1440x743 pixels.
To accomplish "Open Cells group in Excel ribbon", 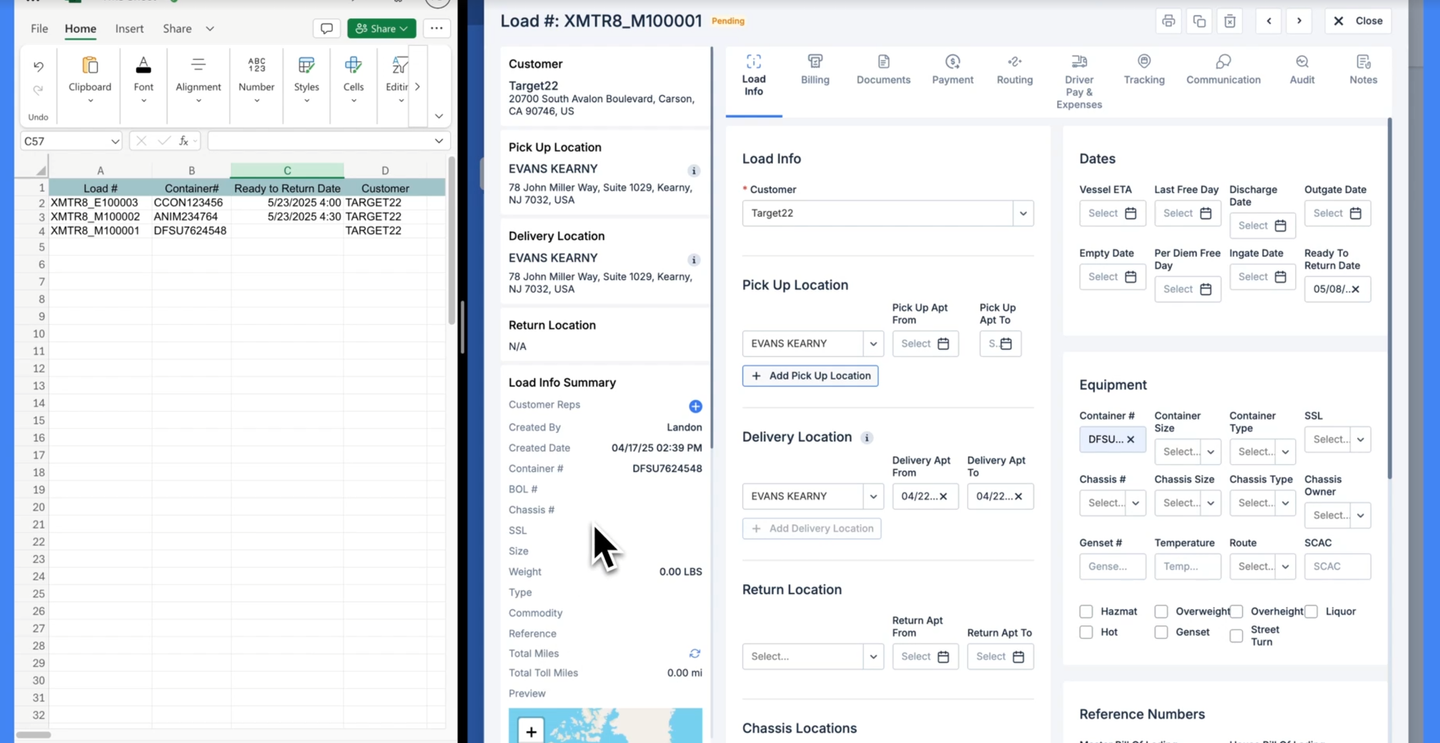I will (353, 79).
